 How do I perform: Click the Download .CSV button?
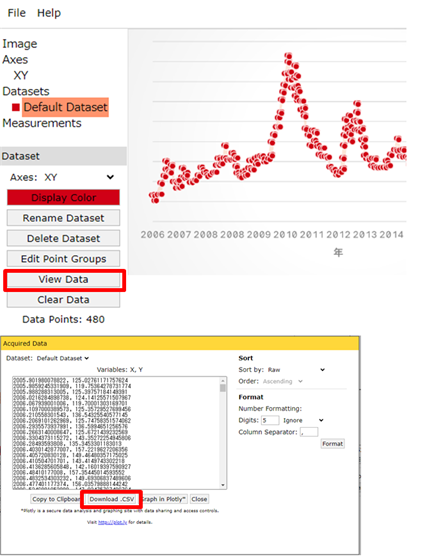[x=112, y=499]
